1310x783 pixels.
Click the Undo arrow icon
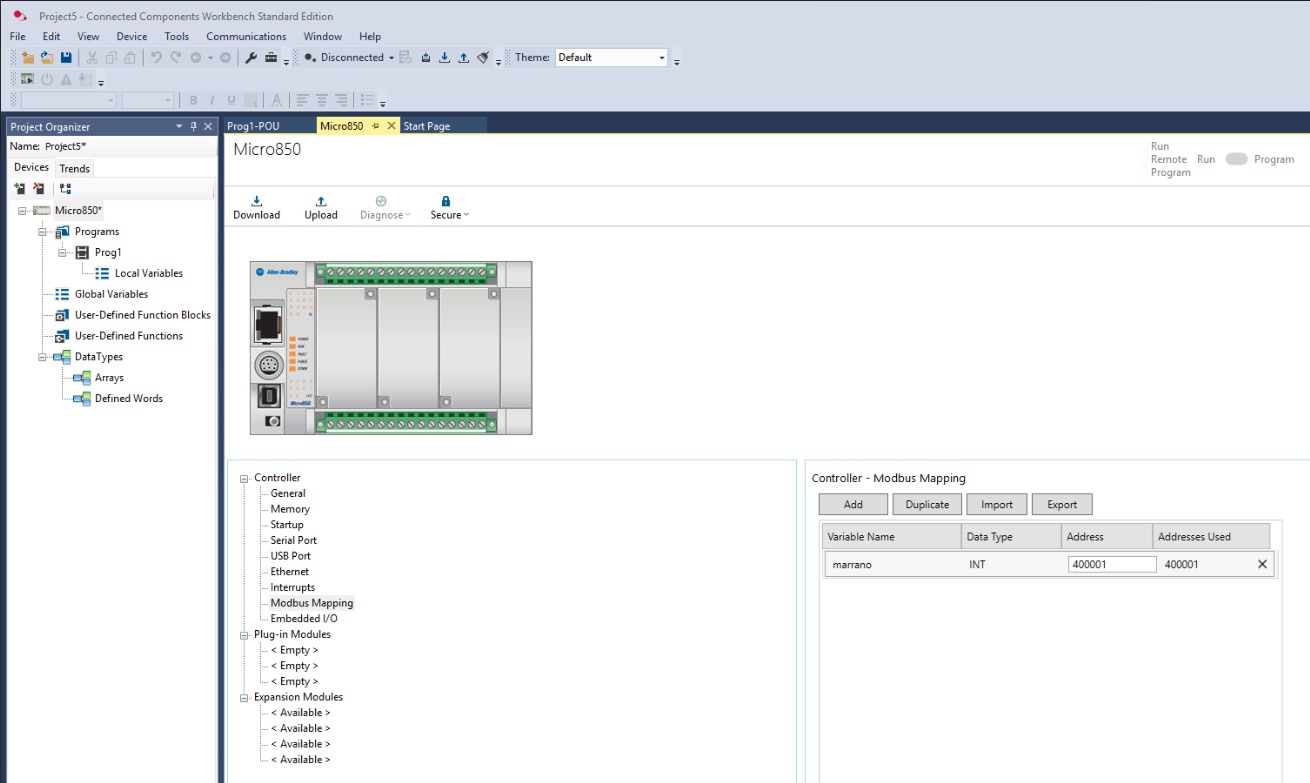tap(157, 57)
